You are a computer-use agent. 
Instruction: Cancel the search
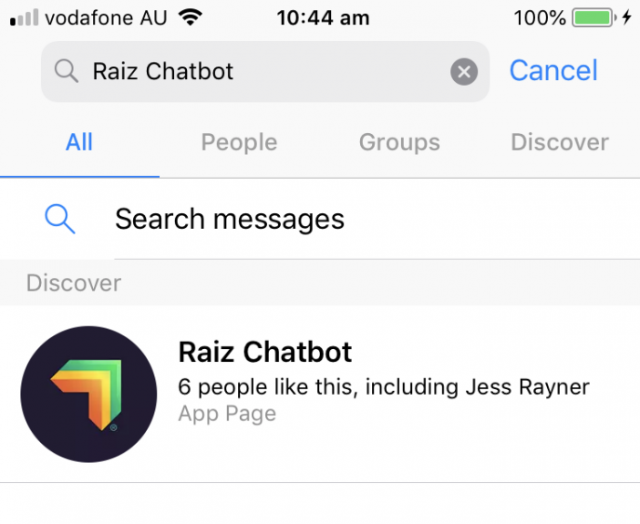(553, 70)
